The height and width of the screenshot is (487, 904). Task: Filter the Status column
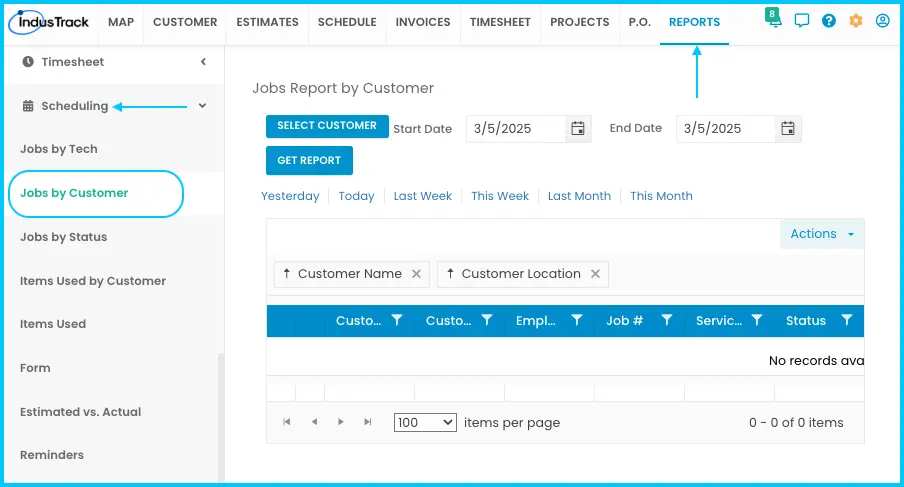click(846, 320)
